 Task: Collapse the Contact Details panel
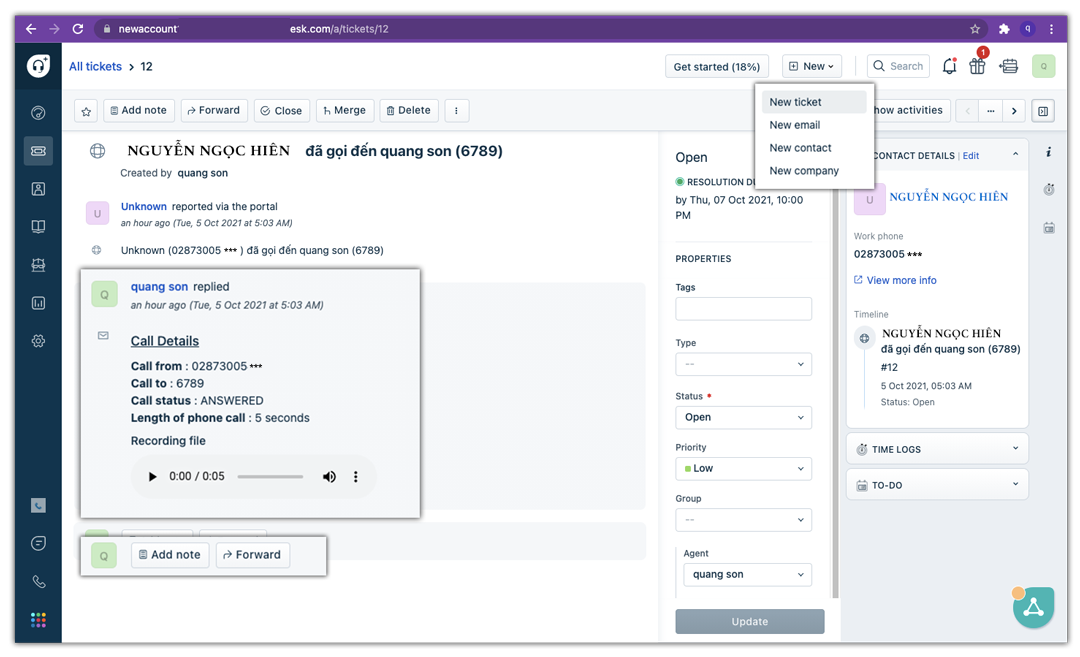coord(1015,155)
